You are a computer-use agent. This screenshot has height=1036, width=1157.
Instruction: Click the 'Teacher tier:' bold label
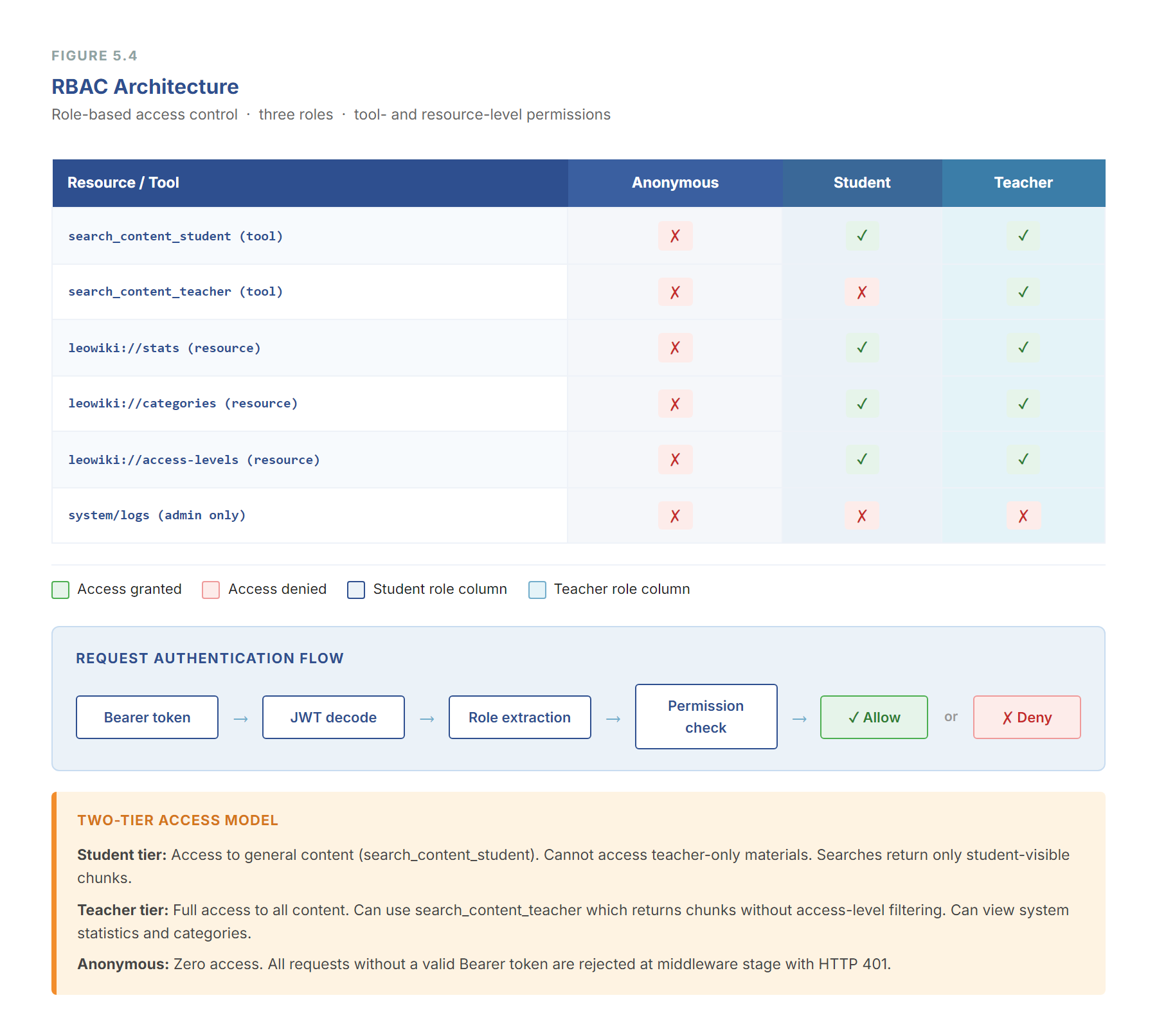click(x=123, y=910)
